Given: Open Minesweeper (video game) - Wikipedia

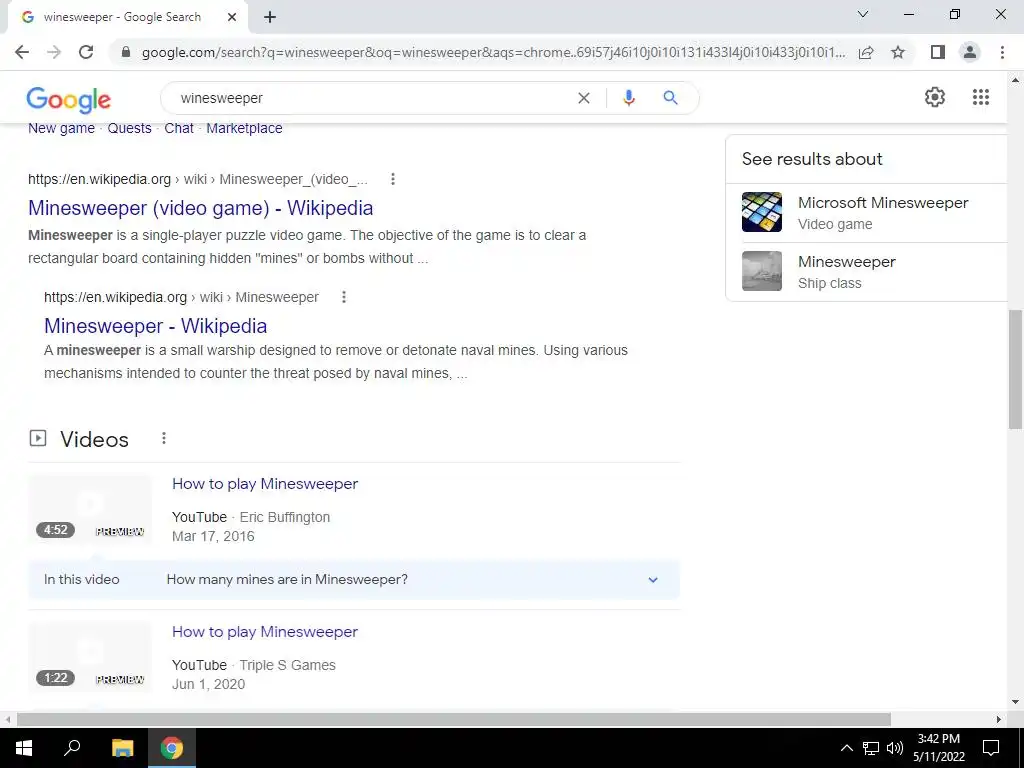Looking at the screenshot, I should point(200,208).
